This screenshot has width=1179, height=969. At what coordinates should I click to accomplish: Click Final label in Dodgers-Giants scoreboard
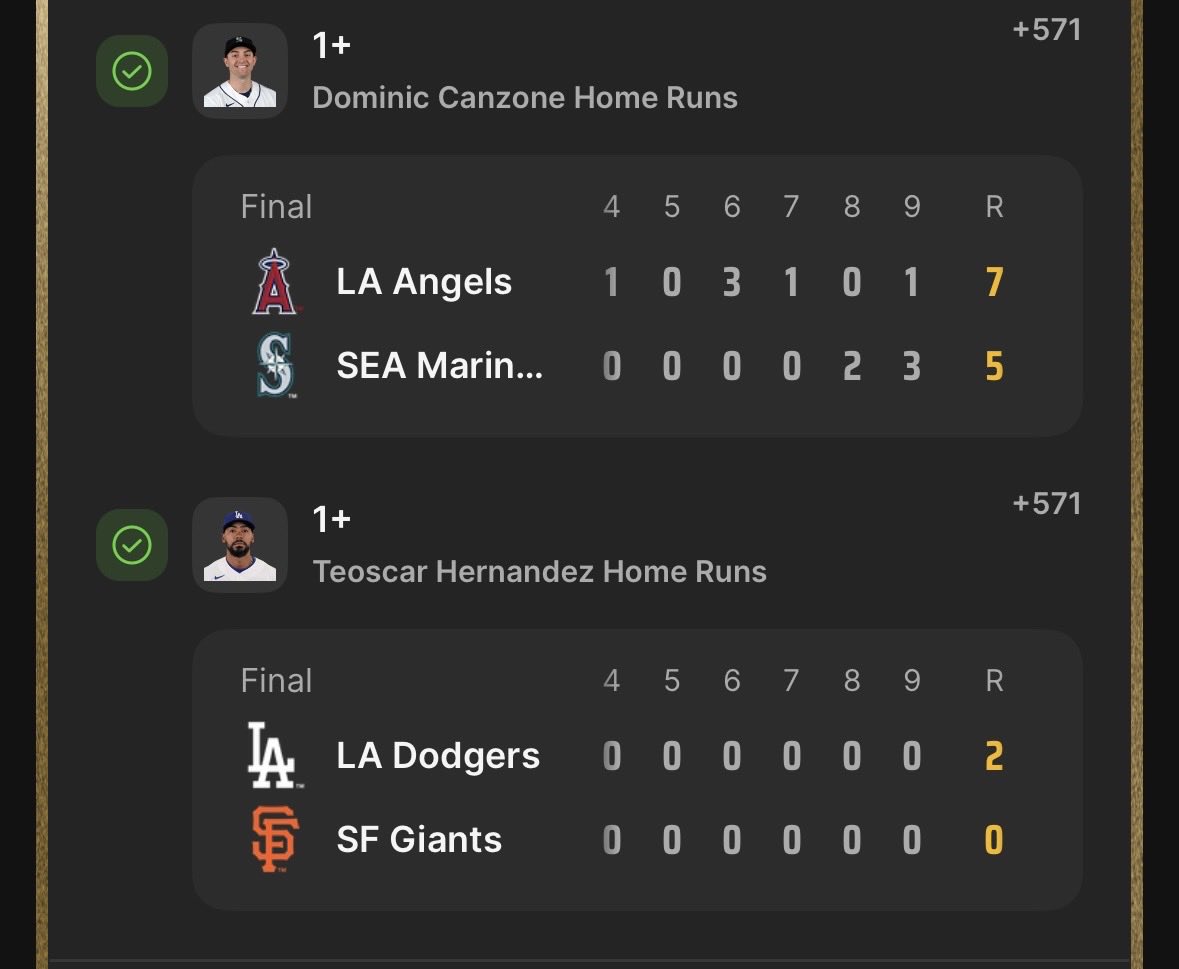coord(276,680)
